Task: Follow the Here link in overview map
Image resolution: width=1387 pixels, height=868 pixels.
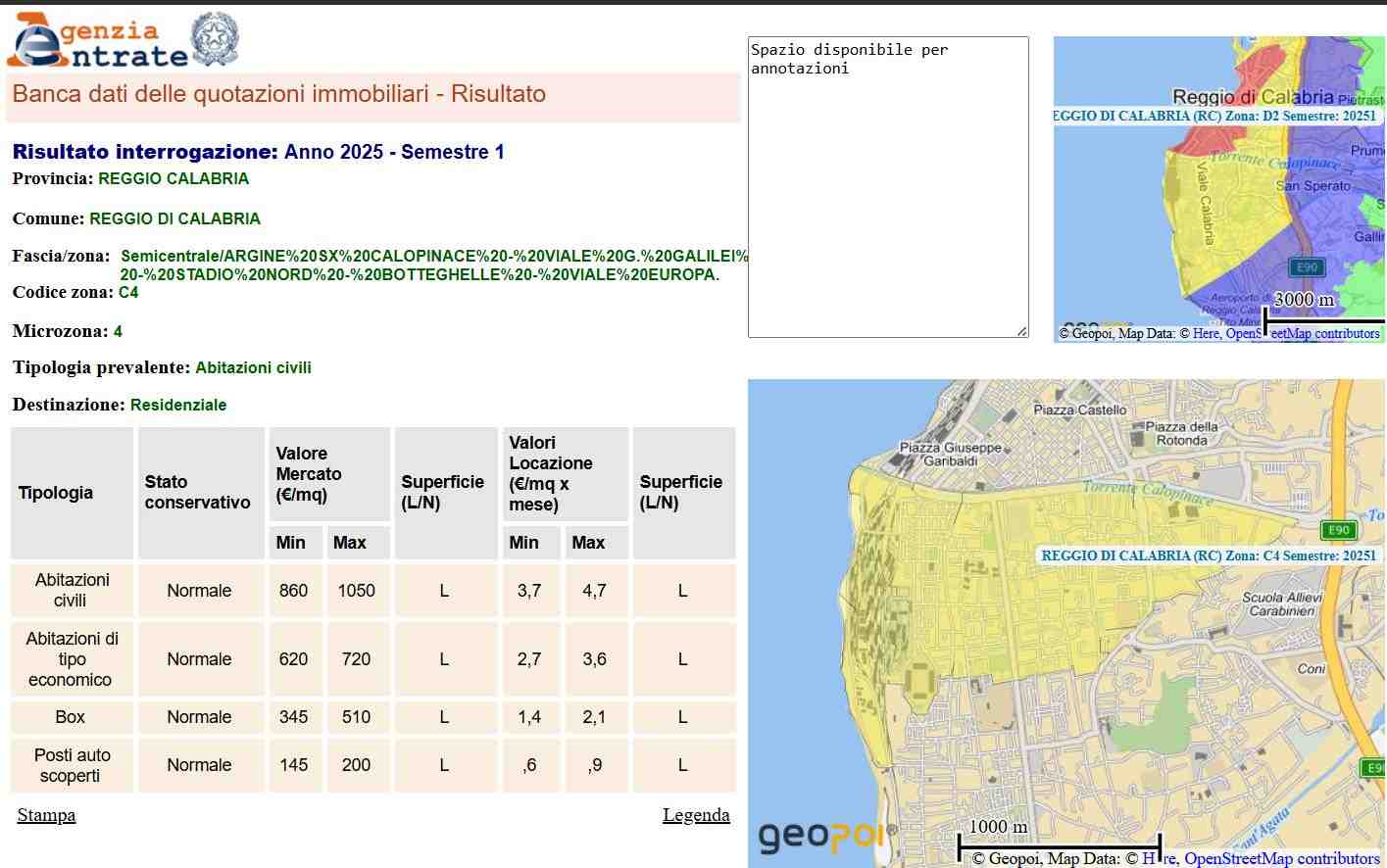Action: tap(1206, 333)
